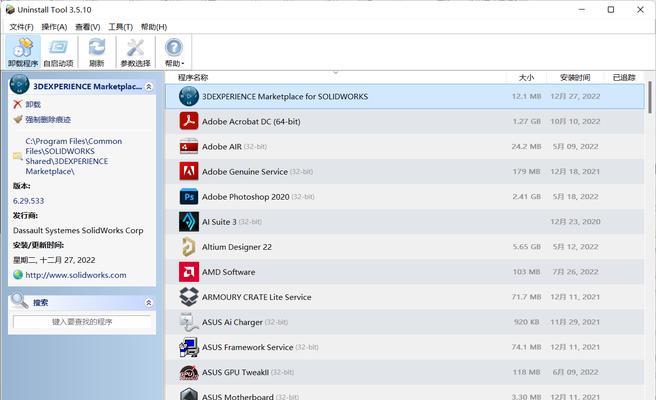
Task: Open the 帮助(H) menu
Action: coord(154,27)
